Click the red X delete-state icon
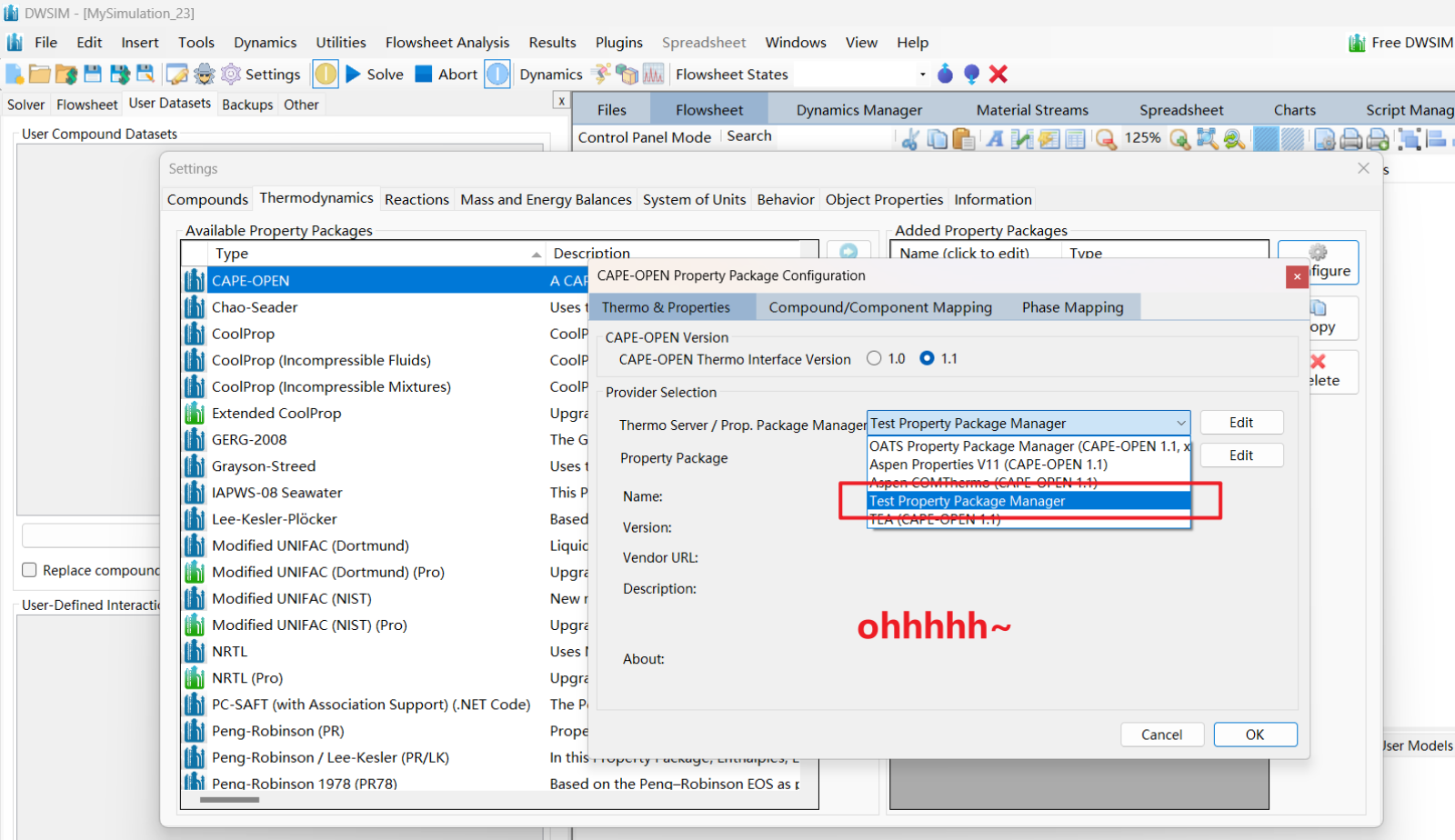1455x840 pixels. [x=998, y=74]
